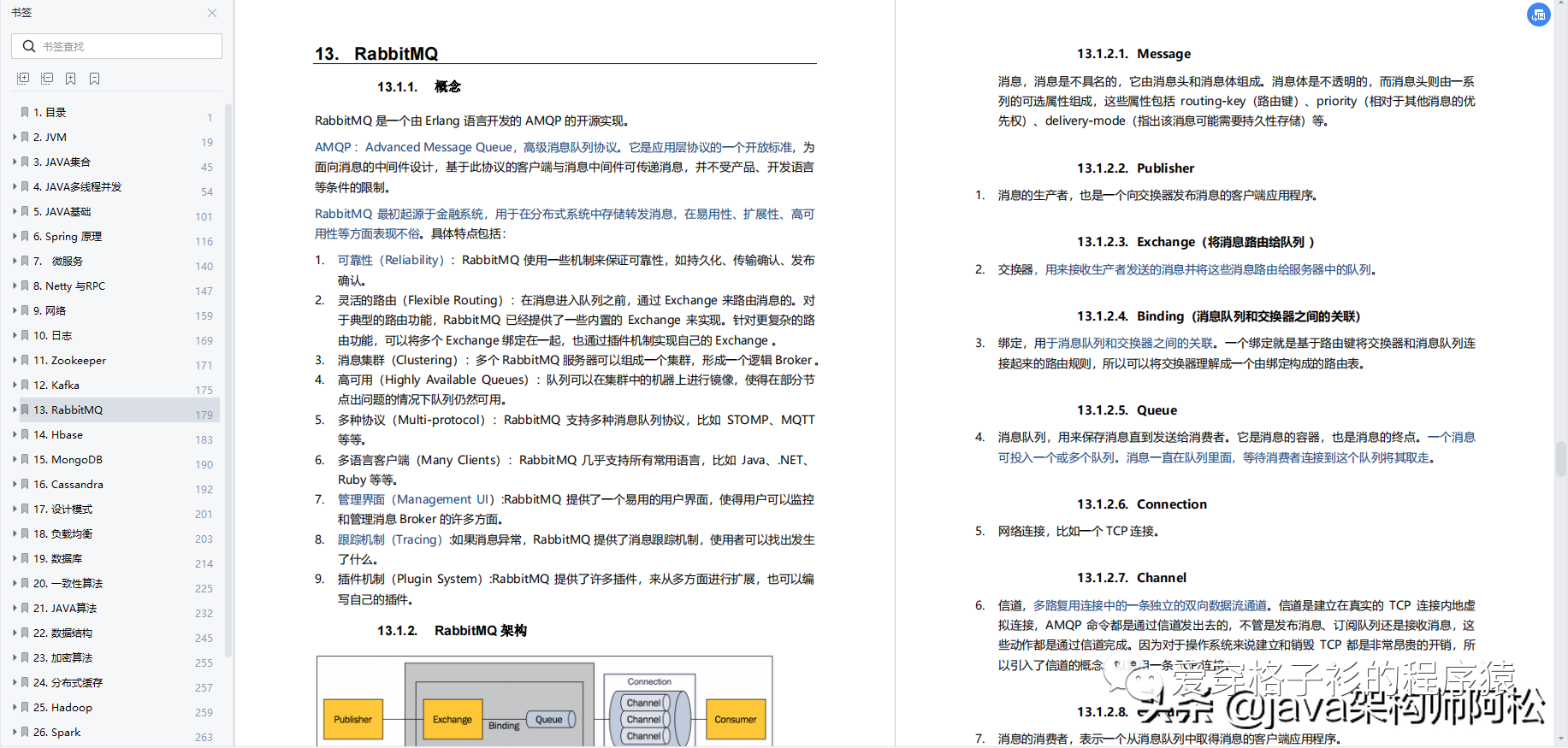Click the bookmark list scrollbar thumb

click(x=228, y=380)
